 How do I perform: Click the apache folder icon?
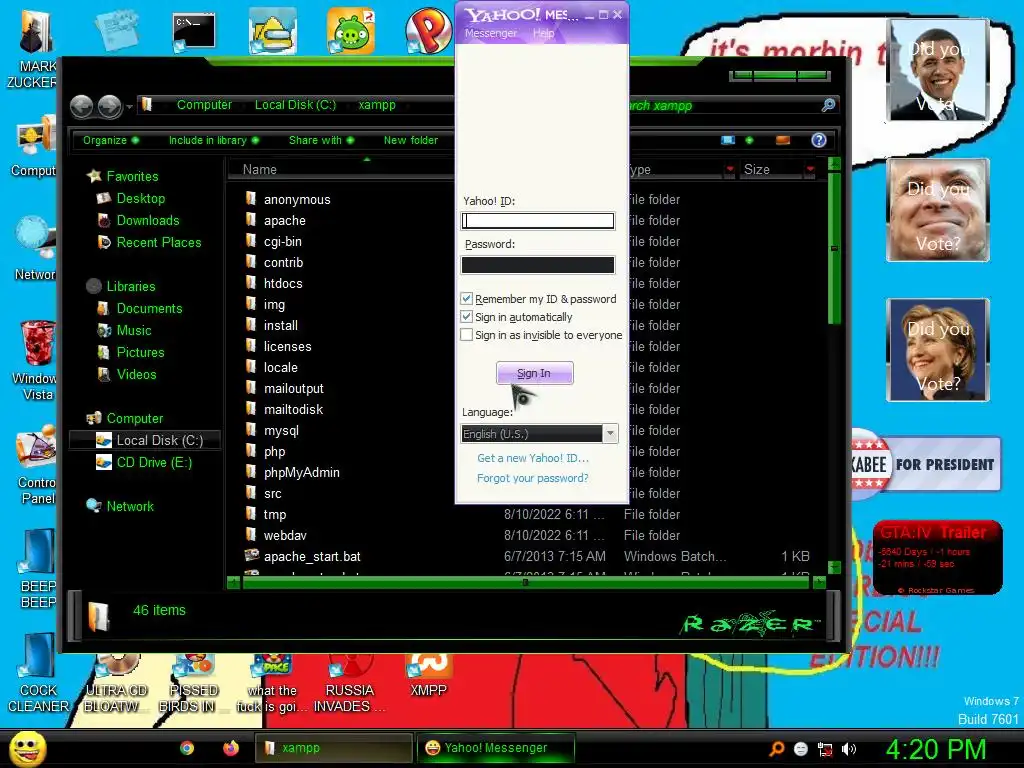click(251, 220)
